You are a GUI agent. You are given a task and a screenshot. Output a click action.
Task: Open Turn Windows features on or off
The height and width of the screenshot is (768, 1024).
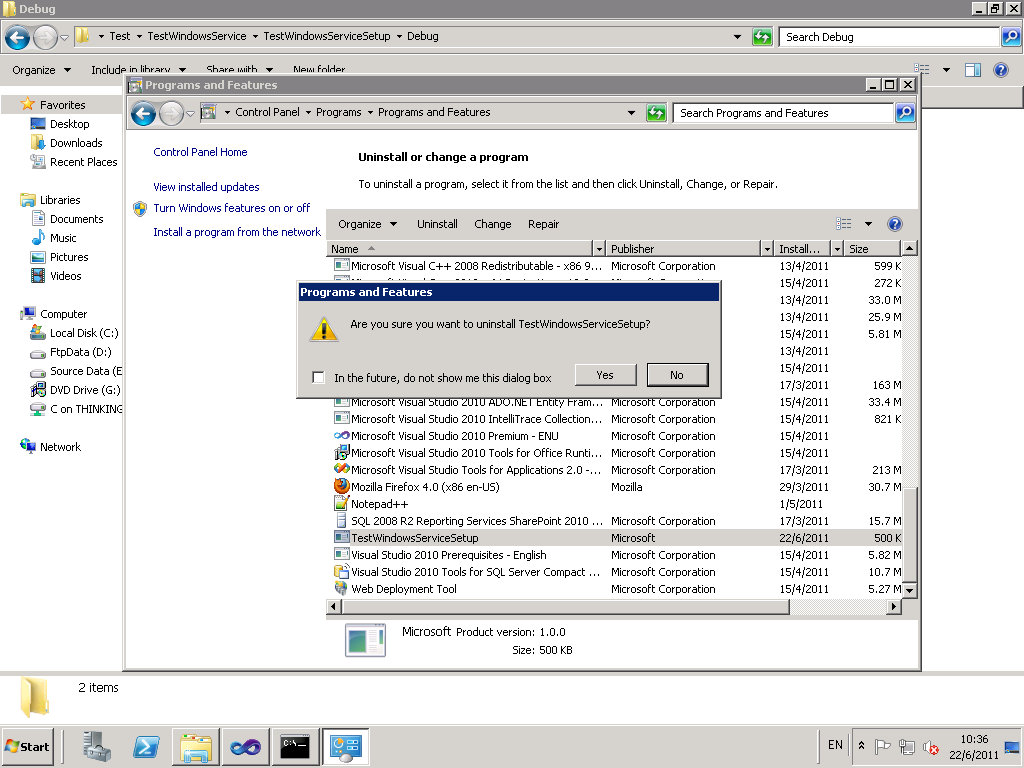pyautogui.click(x=232, y=208)
